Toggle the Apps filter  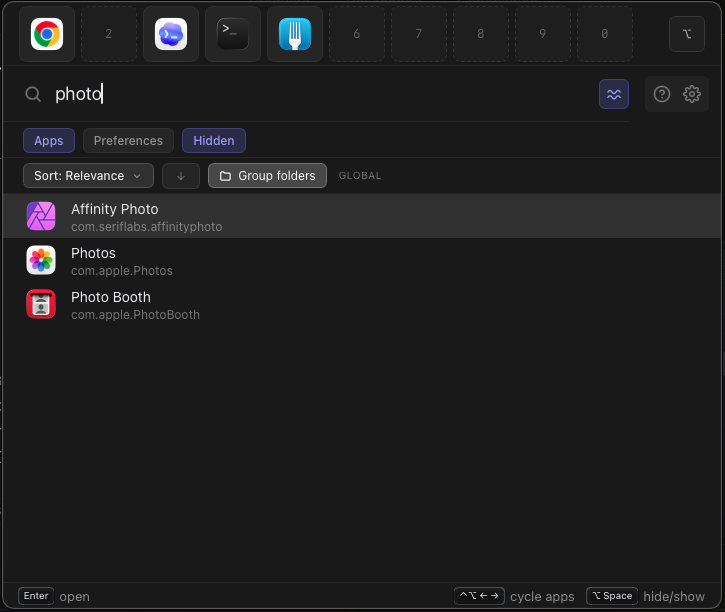pos(49,141)
